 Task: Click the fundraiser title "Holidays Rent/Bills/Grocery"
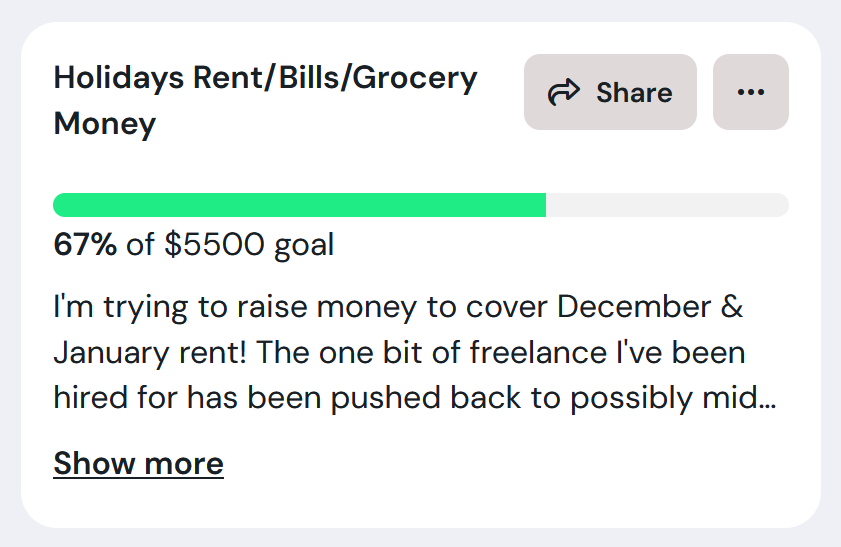[265, 78]
